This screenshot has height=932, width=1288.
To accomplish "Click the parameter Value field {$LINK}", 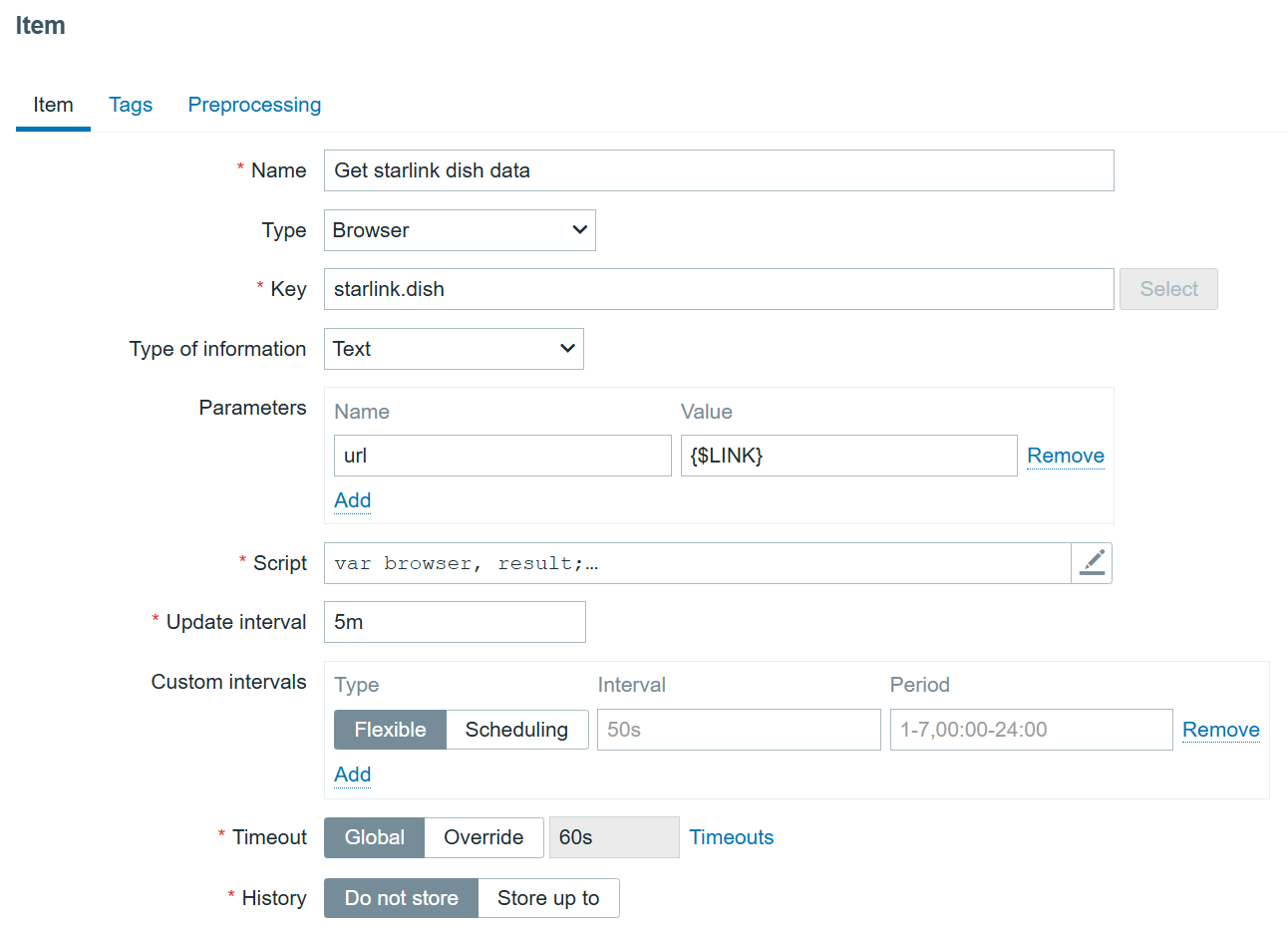I will 848,456.
